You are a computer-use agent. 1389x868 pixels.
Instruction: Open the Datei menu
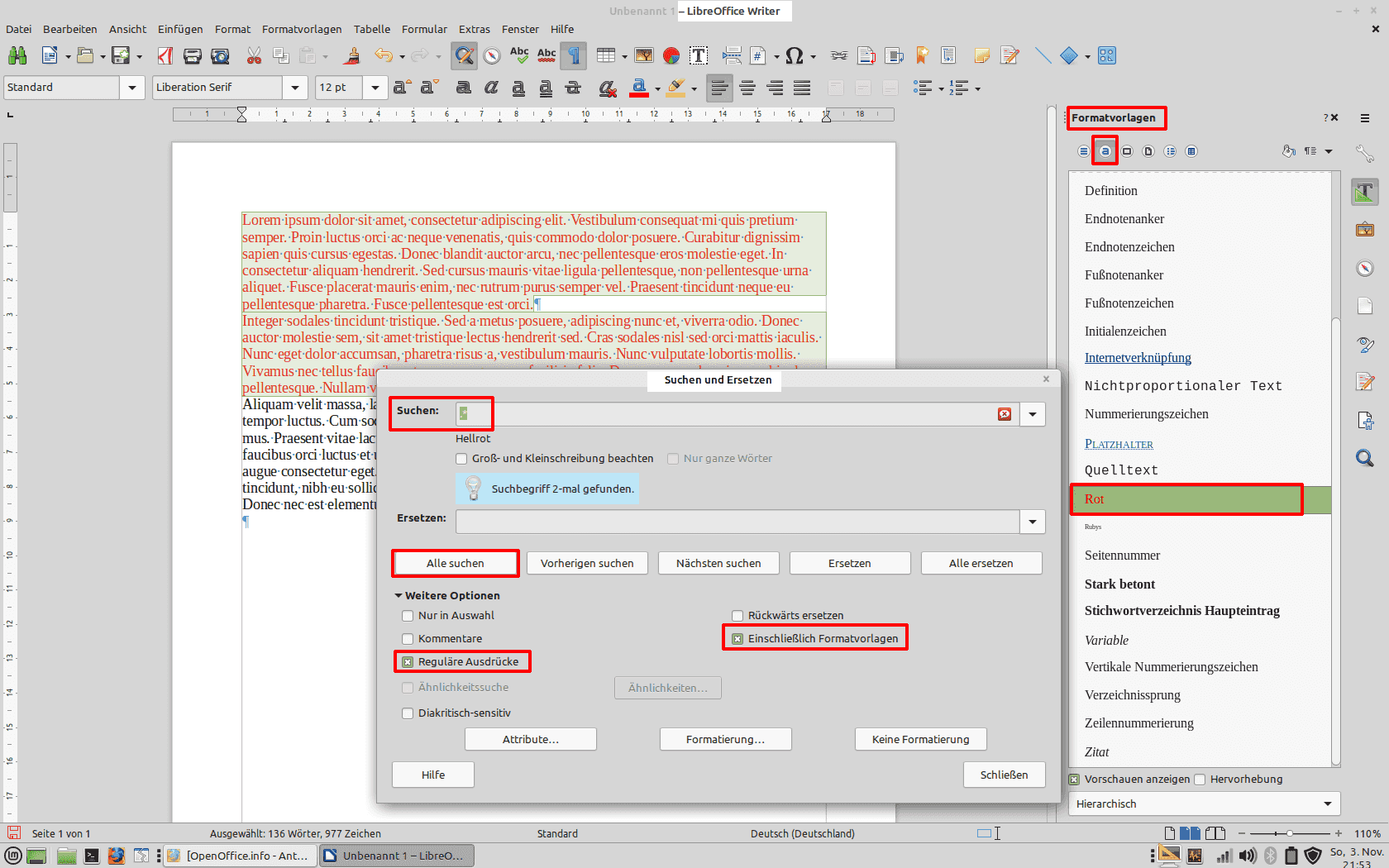pyautogui.click(x=18, y=29)
